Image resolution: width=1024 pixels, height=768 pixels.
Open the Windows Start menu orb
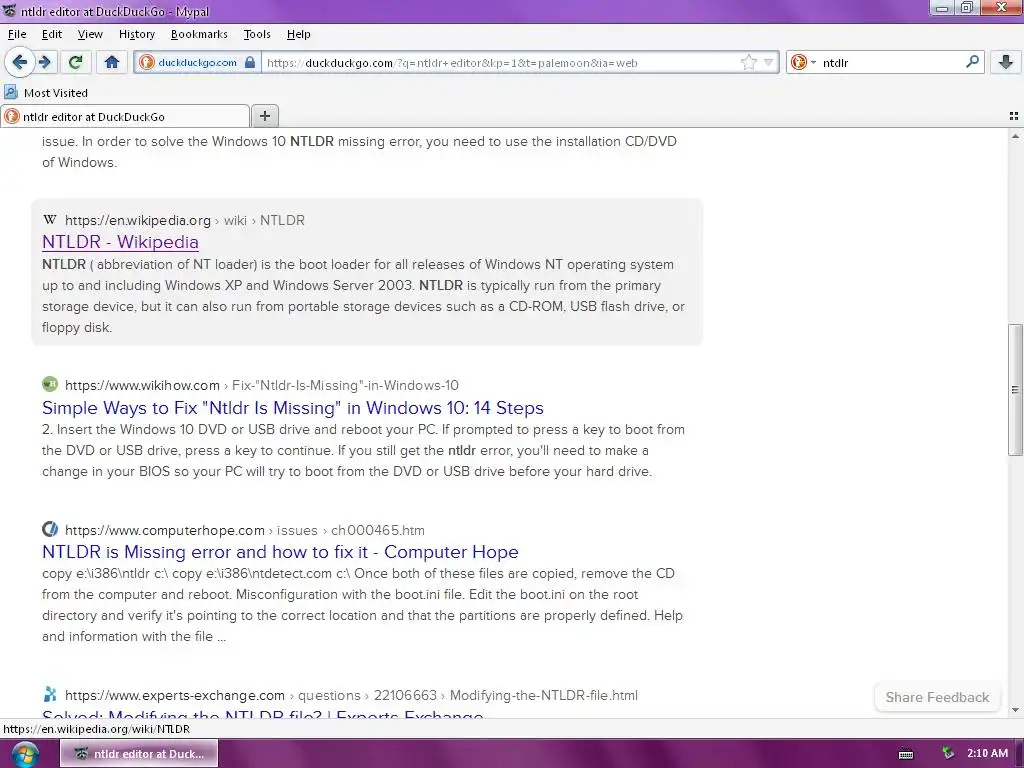pyautogui.click(x=24, y=754)
